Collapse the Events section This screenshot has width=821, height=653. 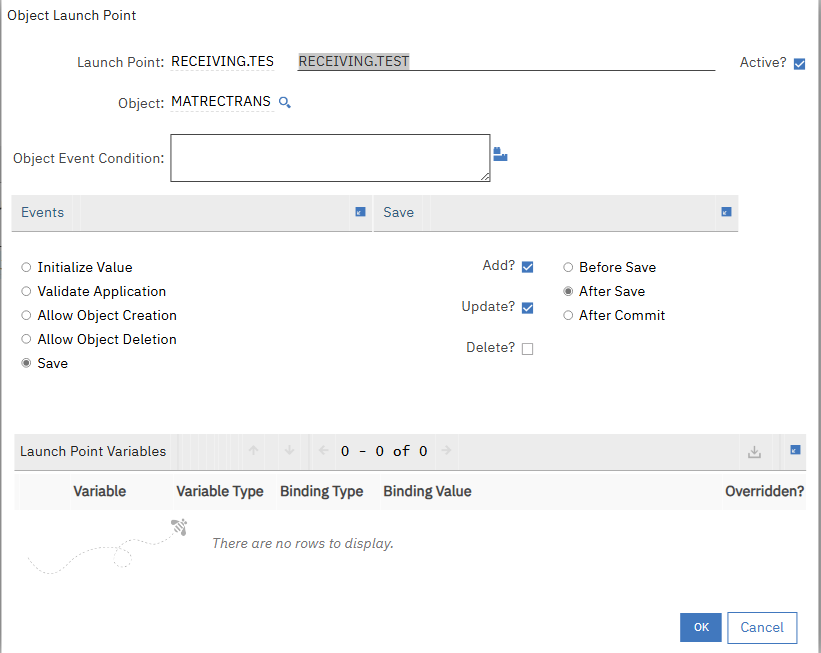click(x=360, y=212)
